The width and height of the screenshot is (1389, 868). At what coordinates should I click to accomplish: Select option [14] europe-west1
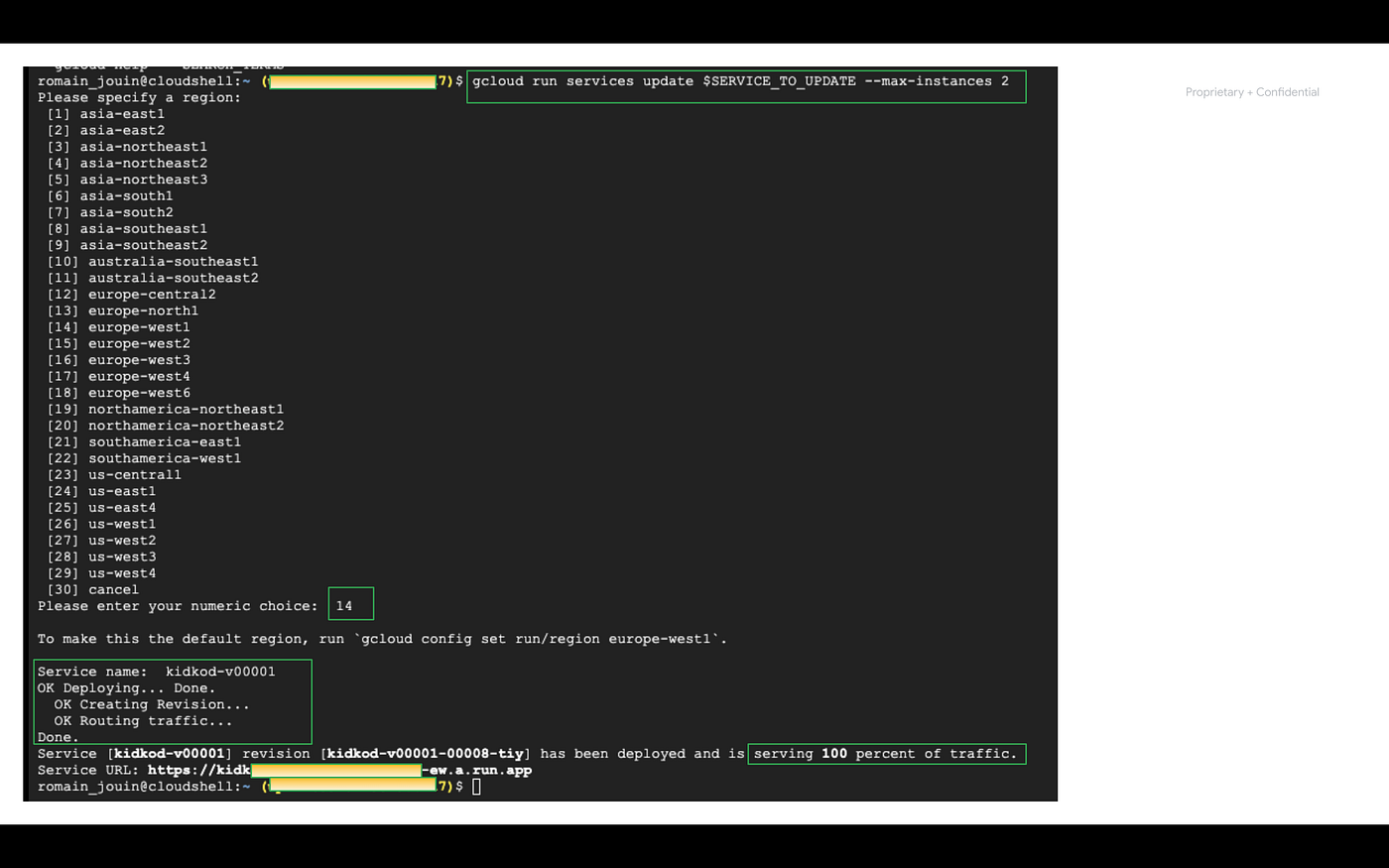point(119,326)
